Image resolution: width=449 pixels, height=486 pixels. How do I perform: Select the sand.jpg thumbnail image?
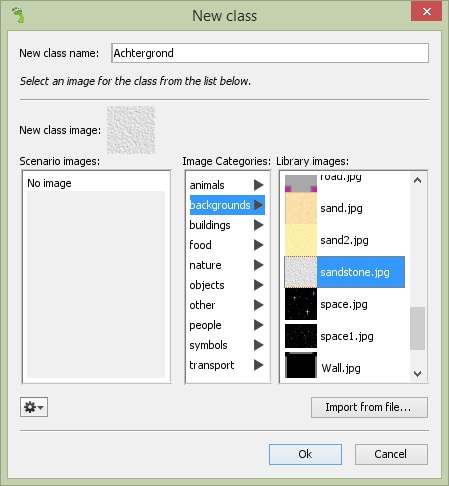coord(301,208)
